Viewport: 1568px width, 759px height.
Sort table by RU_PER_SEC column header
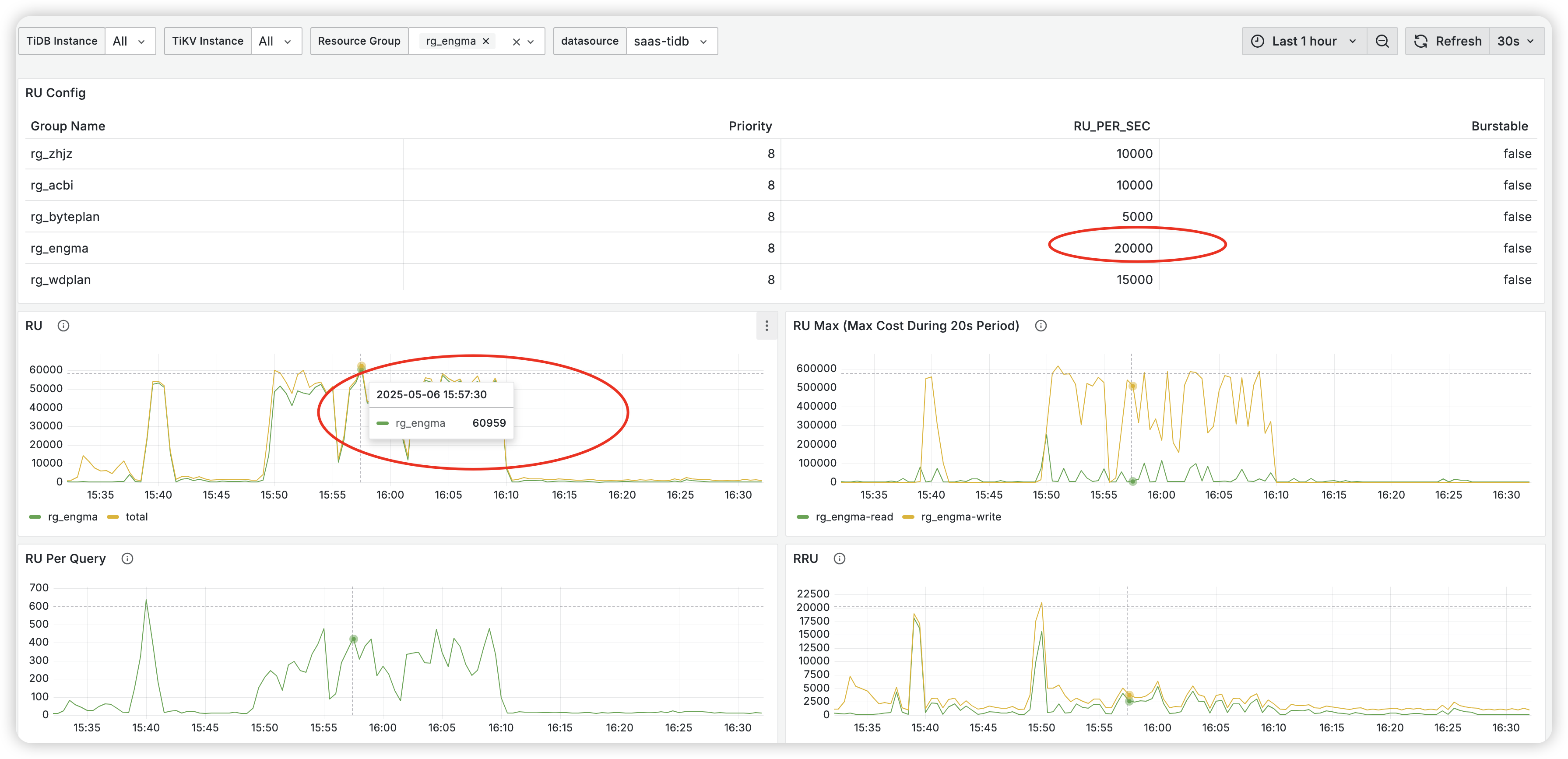(1111, 126)
